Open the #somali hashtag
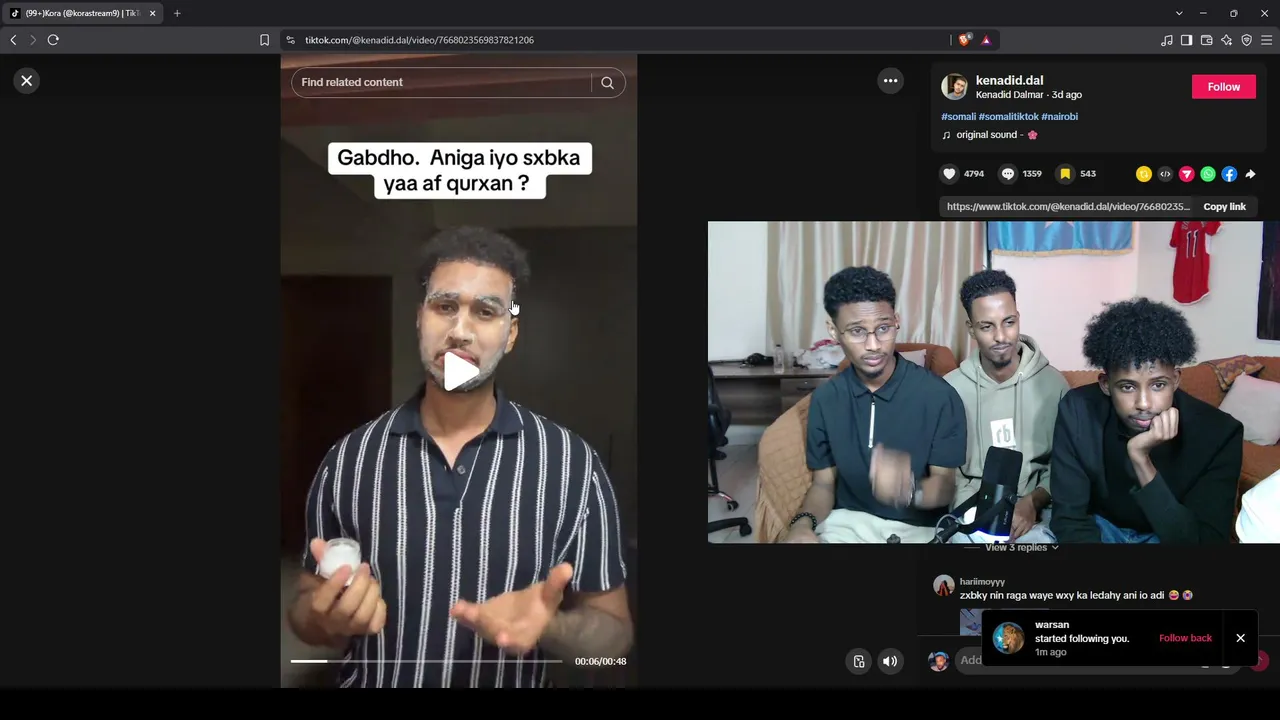1280x720 pixels. coord(958,117)
